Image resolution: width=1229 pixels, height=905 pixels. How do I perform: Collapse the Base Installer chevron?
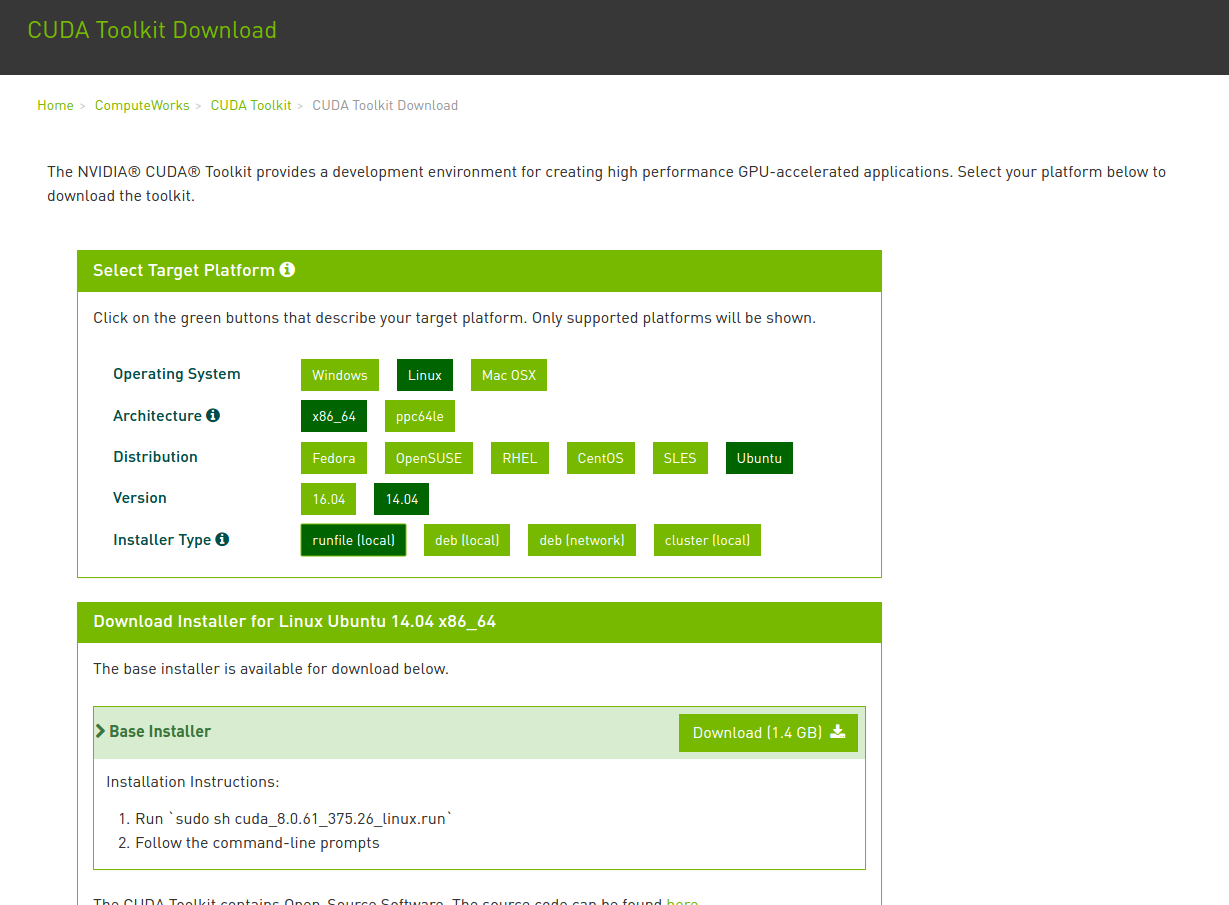coord(100,731)
